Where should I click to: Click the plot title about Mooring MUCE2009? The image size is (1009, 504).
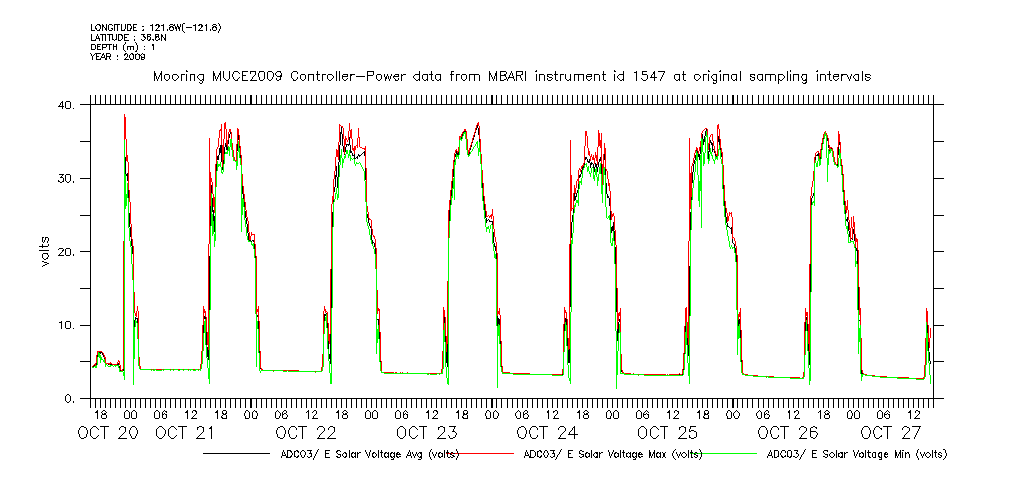pos(511,76)
